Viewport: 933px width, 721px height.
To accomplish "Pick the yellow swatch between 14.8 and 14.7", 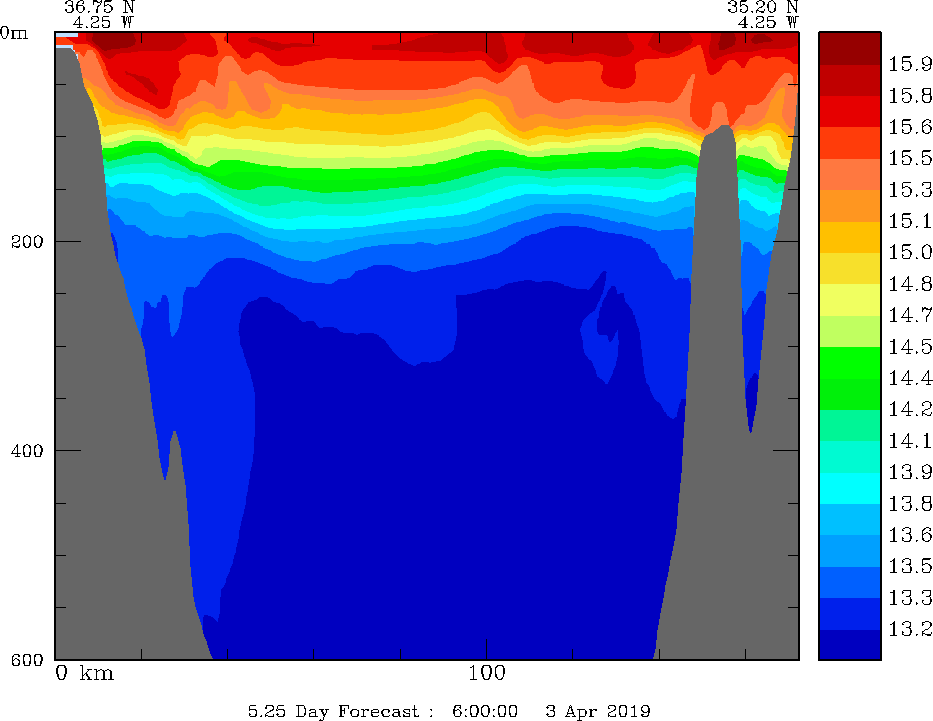I will 850,300.
